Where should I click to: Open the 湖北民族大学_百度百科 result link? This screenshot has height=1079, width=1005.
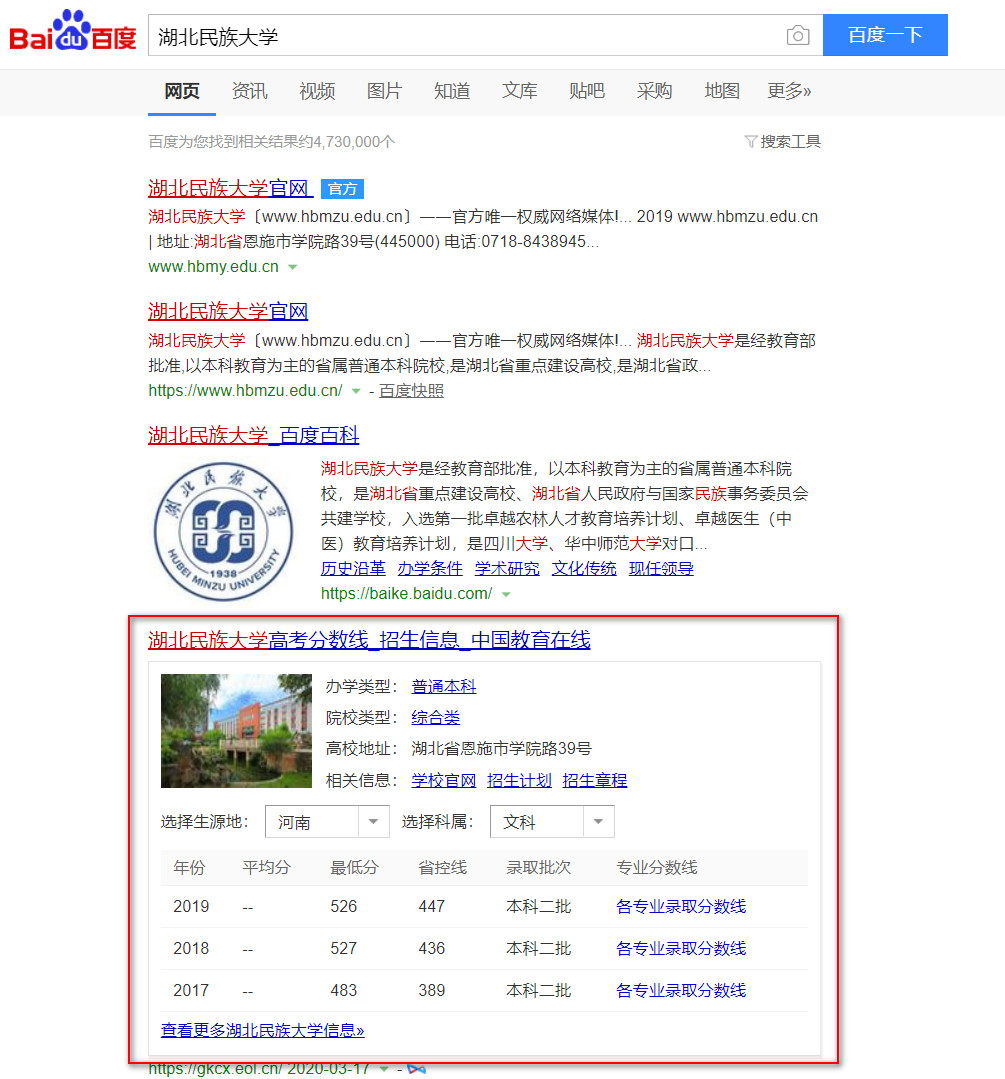[253, 436]
